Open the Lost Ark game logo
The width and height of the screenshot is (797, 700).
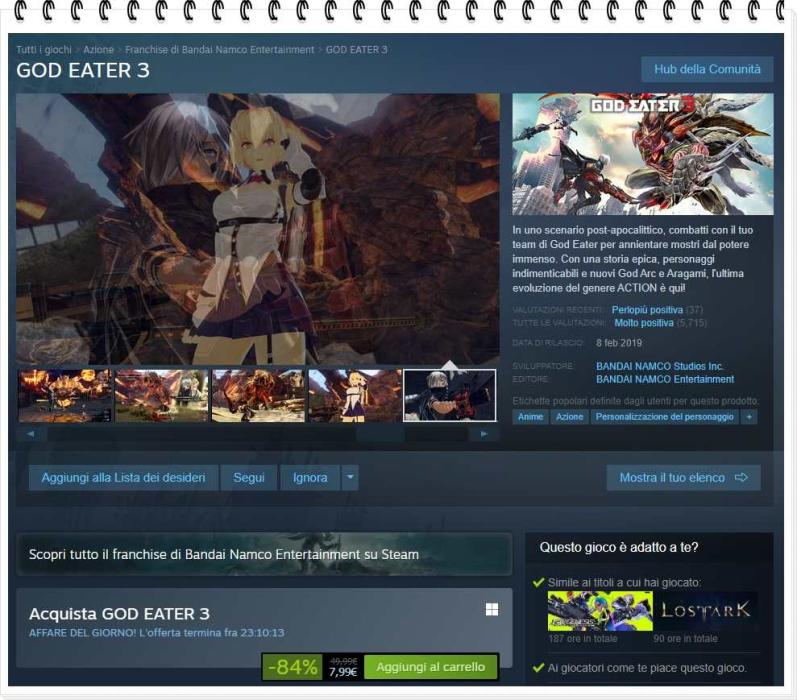706,611
